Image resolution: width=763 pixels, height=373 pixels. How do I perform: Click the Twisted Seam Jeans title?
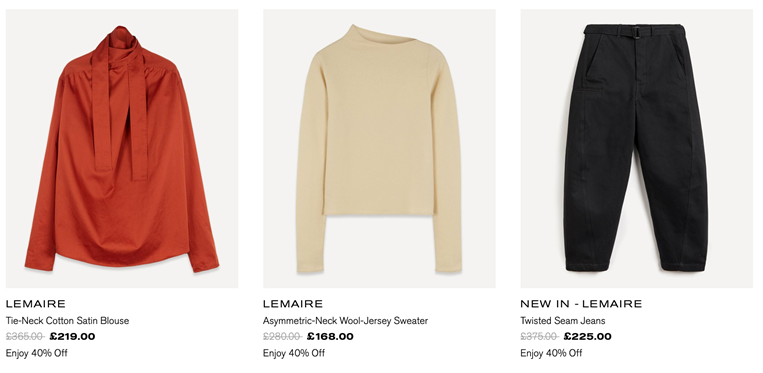click(563, 321)
